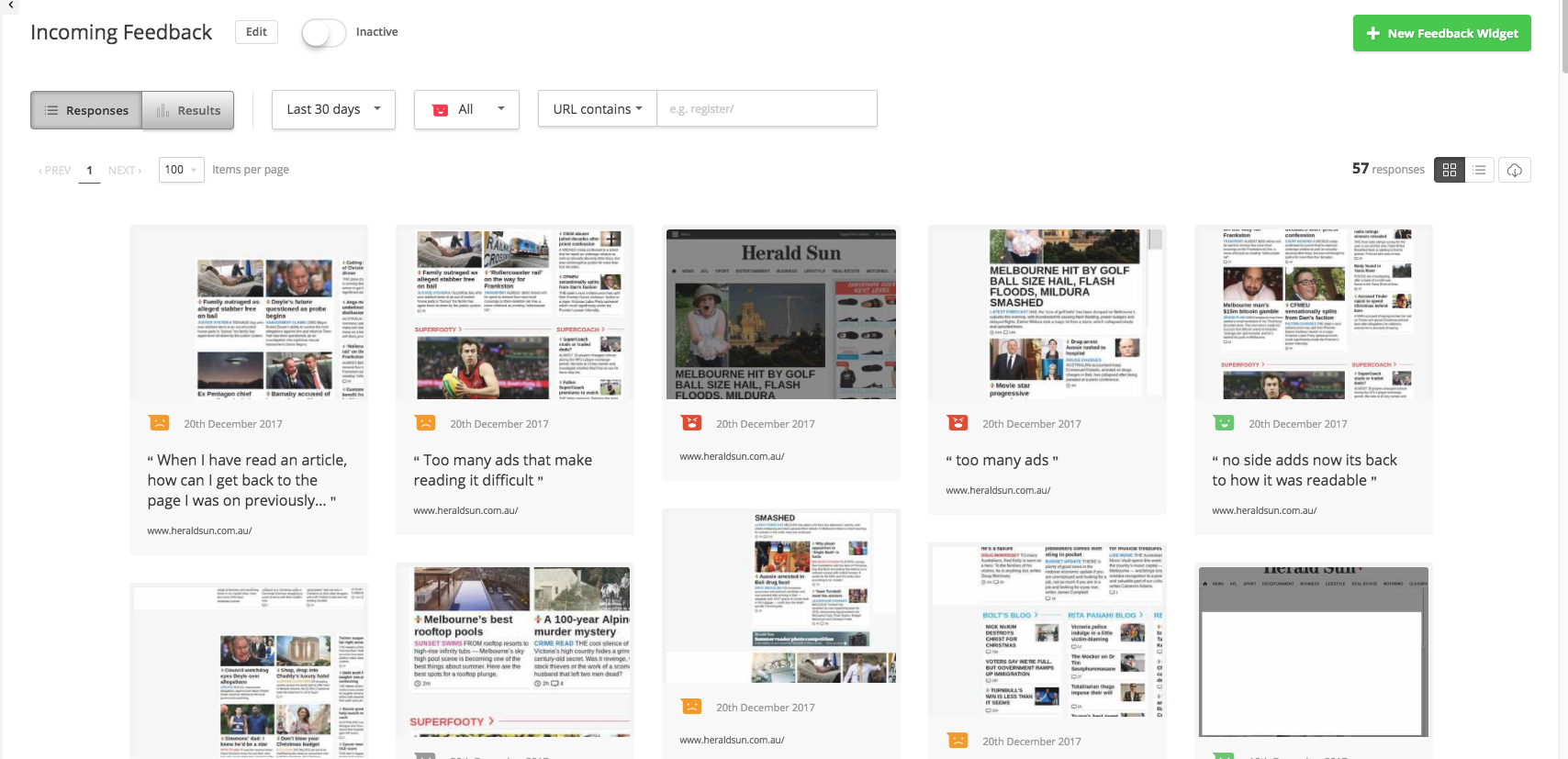Screen dimensions: 1568x759
Task: Click sad face icon on 'Too many ads that make' card
Action: [x=425, y=423]
